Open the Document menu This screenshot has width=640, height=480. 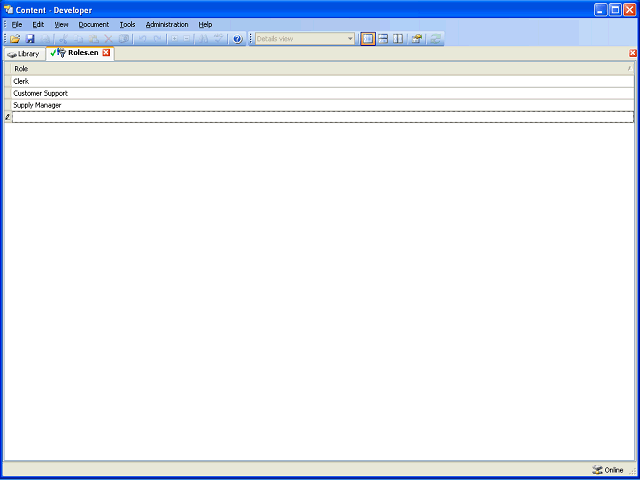(93, 24)
